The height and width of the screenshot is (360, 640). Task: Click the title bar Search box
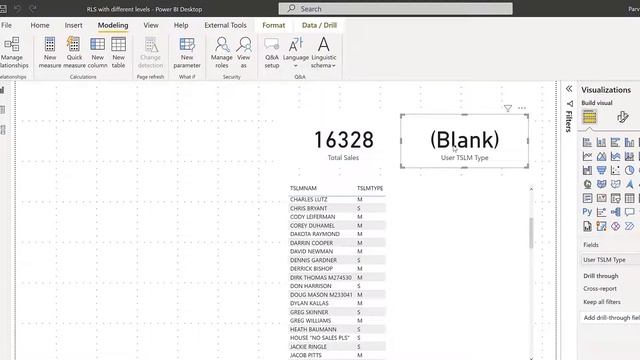pyautogui.click(x=396, y=9)
